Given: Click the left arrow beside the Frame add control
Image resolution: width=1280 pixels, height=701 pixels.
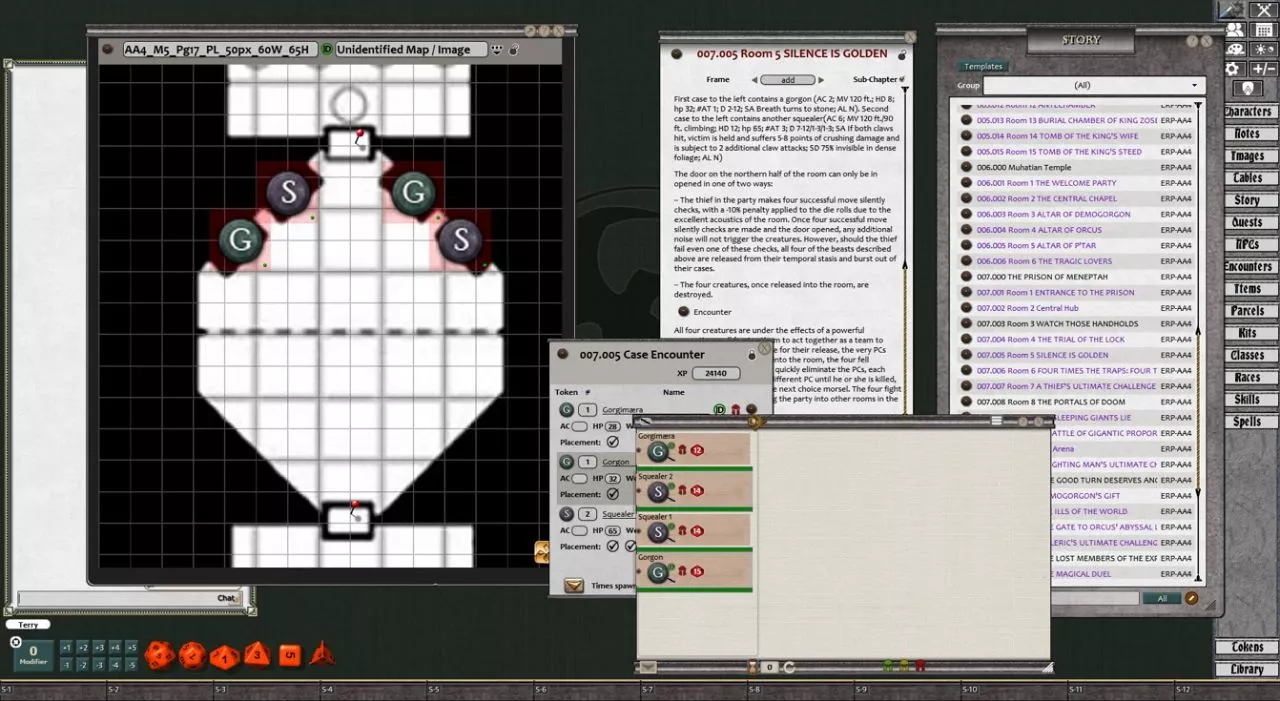Looking at the screenshot, I should (x=754, y=79).
